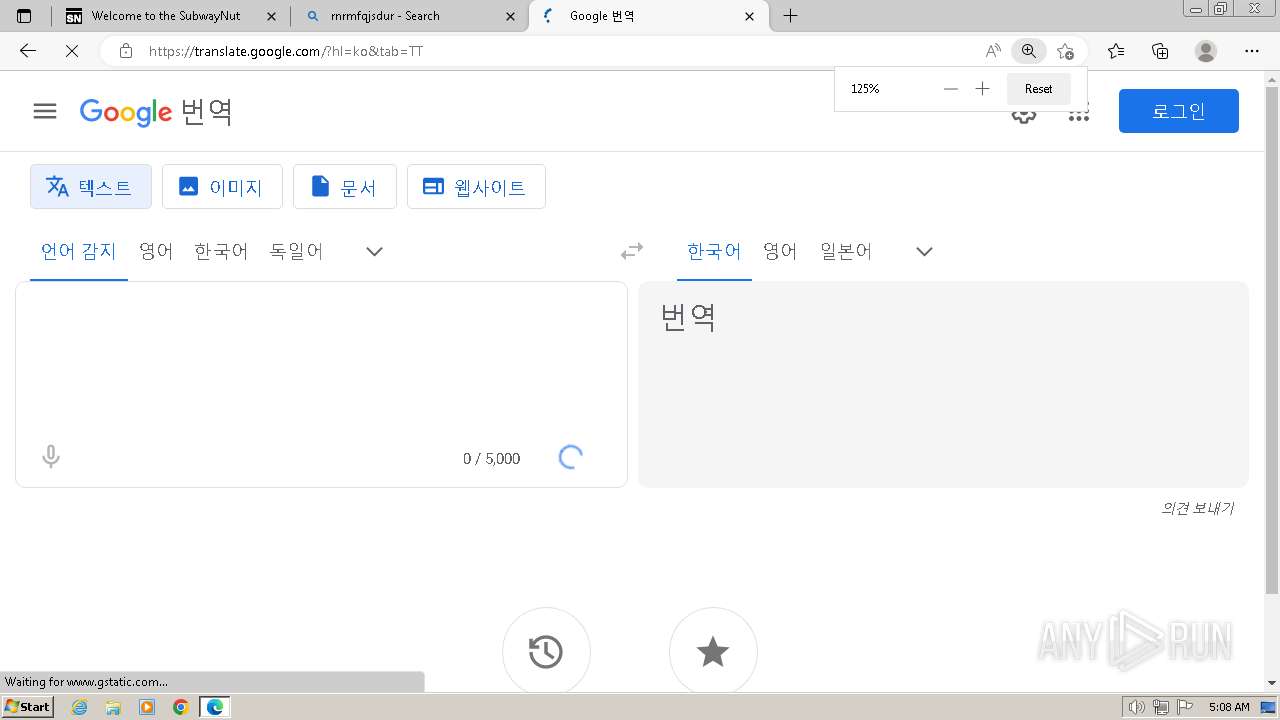The image size is (1280, 720).
Task: Launch Internet Explorer from taskbar
Action: pyautogui.click(x=80, y=707)
